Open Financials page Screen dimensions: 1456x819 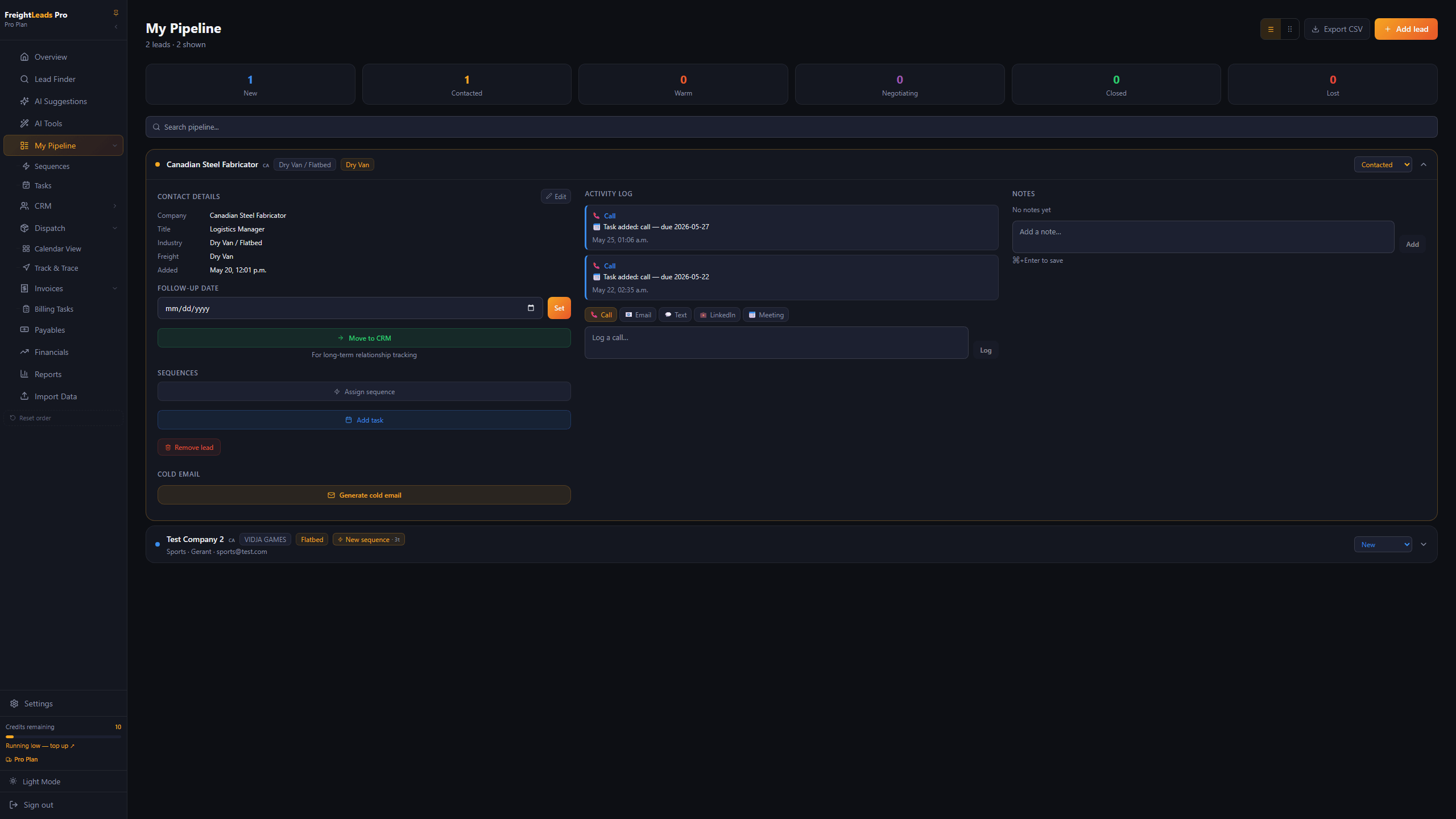[63, 352]
